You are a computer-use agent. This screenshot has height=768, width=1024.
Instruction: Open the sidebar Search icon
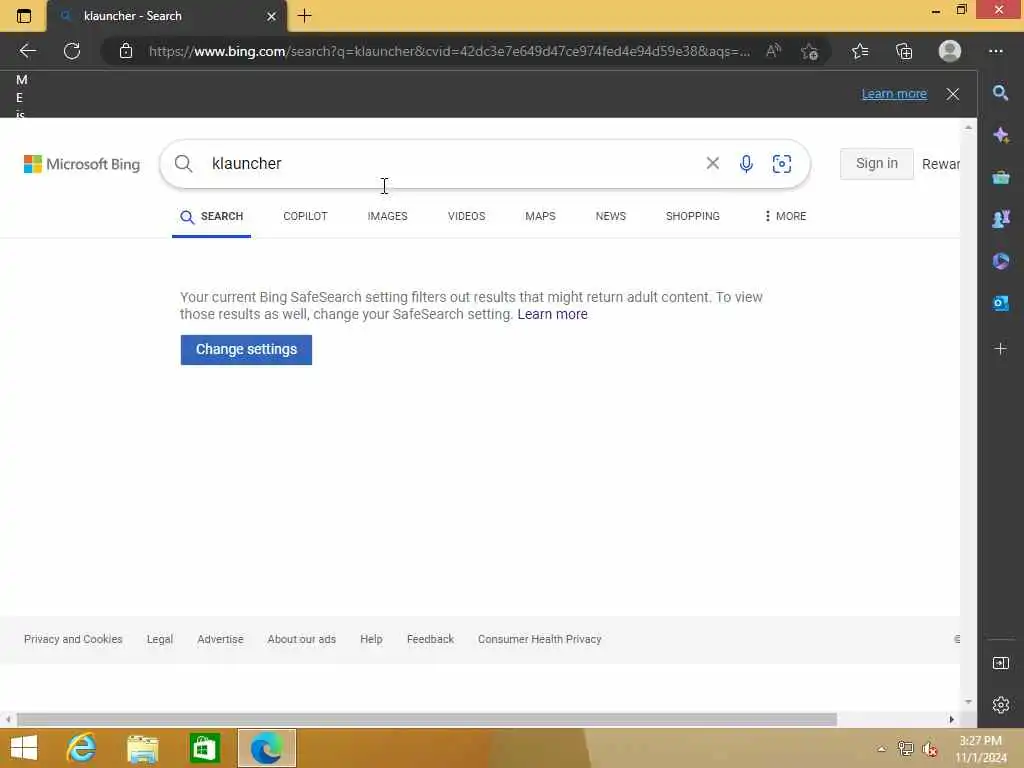pyautogui.click(x=1000, y=93)
